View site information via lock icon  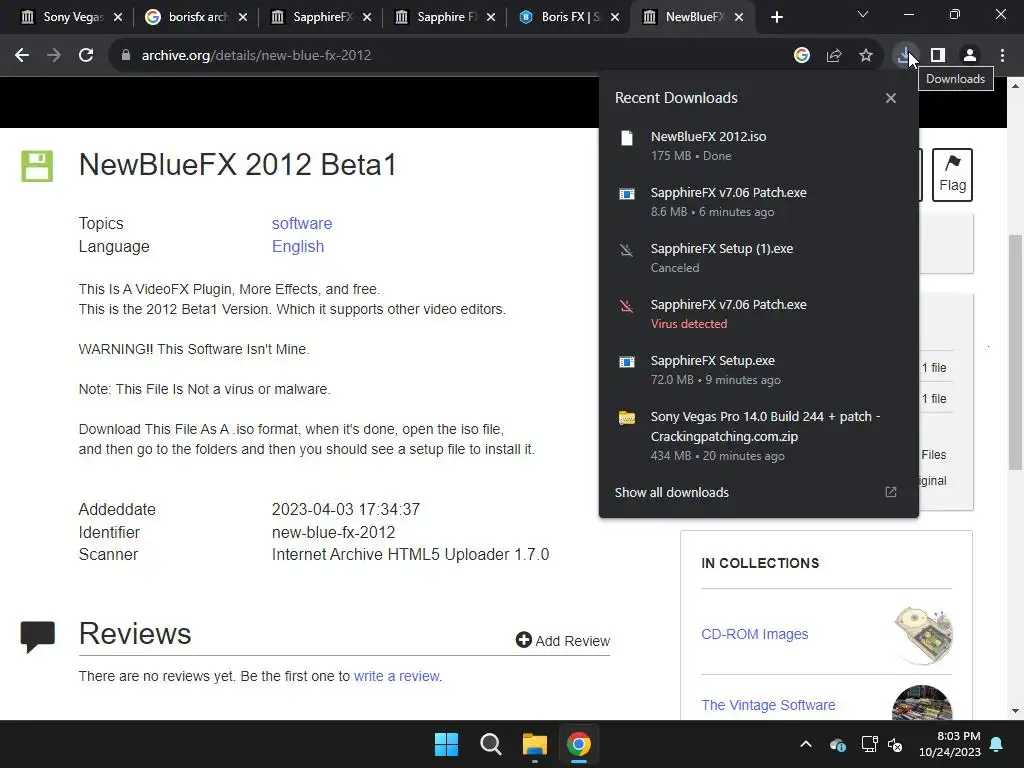coord(125,56)
